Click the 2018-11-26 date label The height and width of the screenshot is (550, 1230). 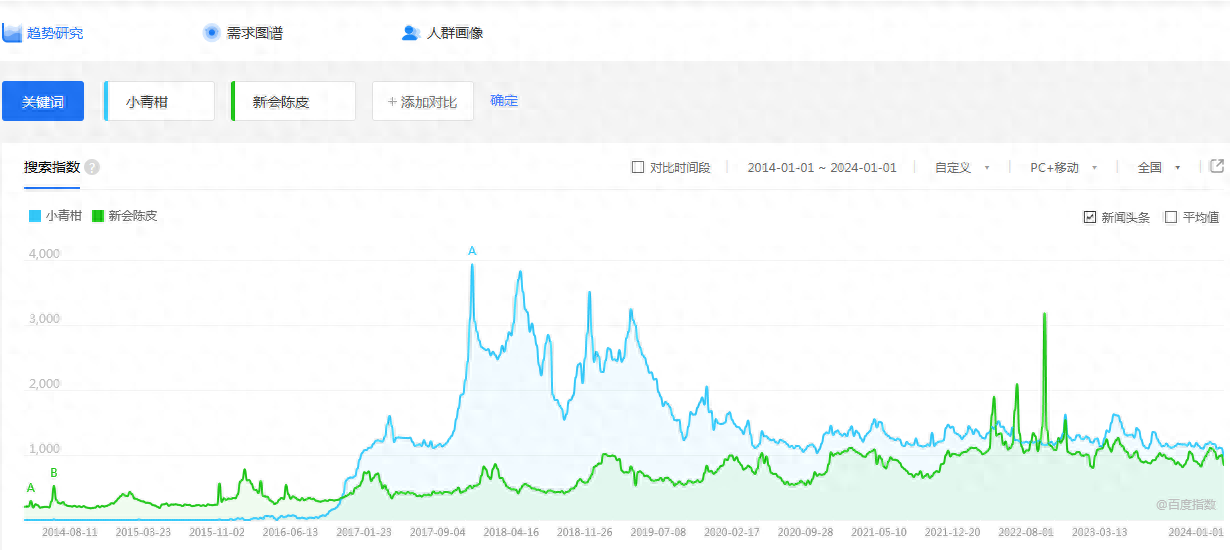(x=585, y=532)
